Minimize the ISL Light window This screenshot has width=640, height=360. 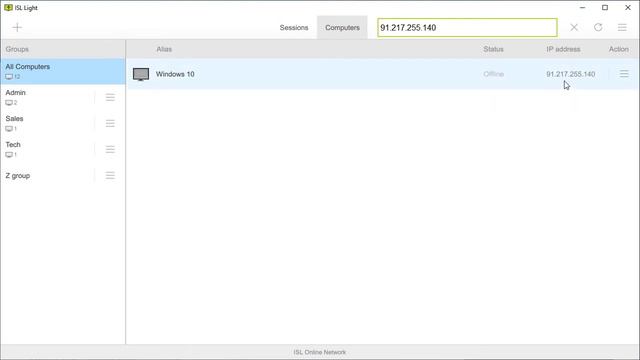tap(582, 7)
